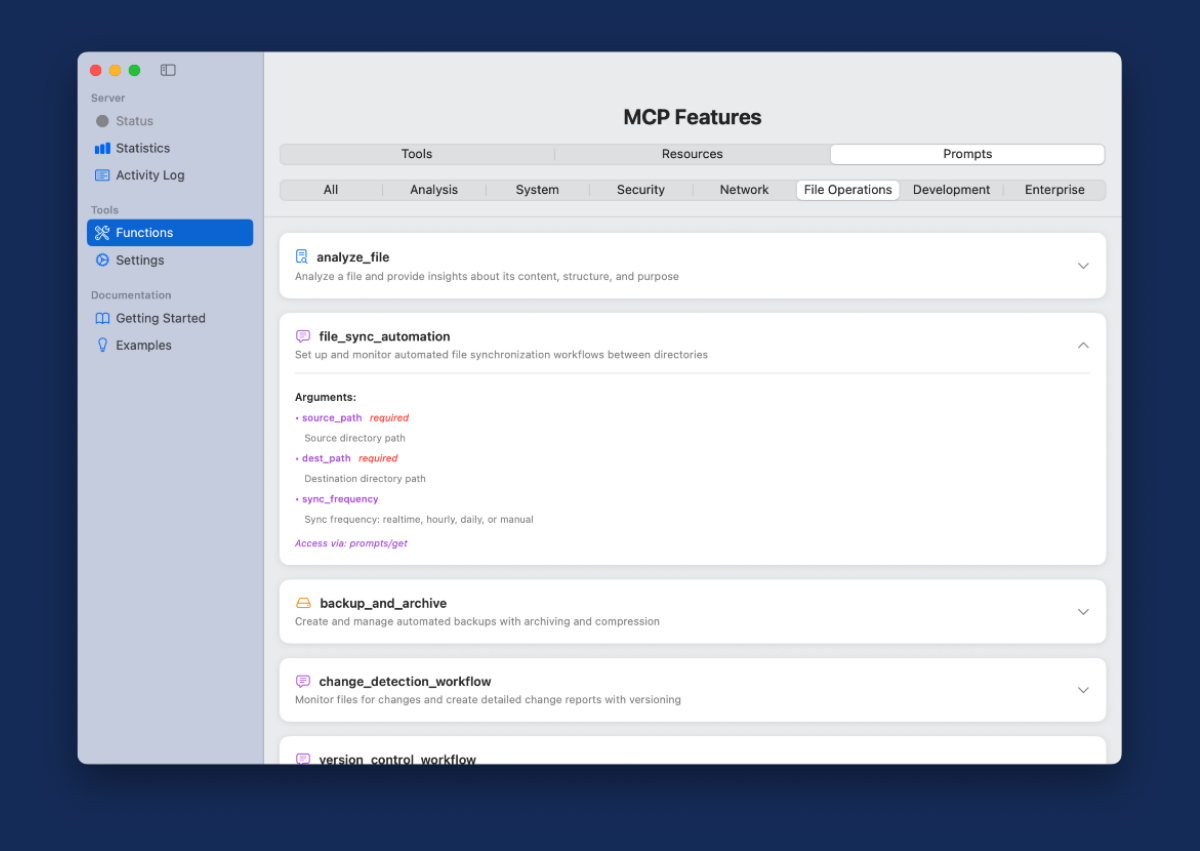The image size is (1200, 851).
Task: Click the Statistics bar chart icon
Action: [x=102, y=148]
